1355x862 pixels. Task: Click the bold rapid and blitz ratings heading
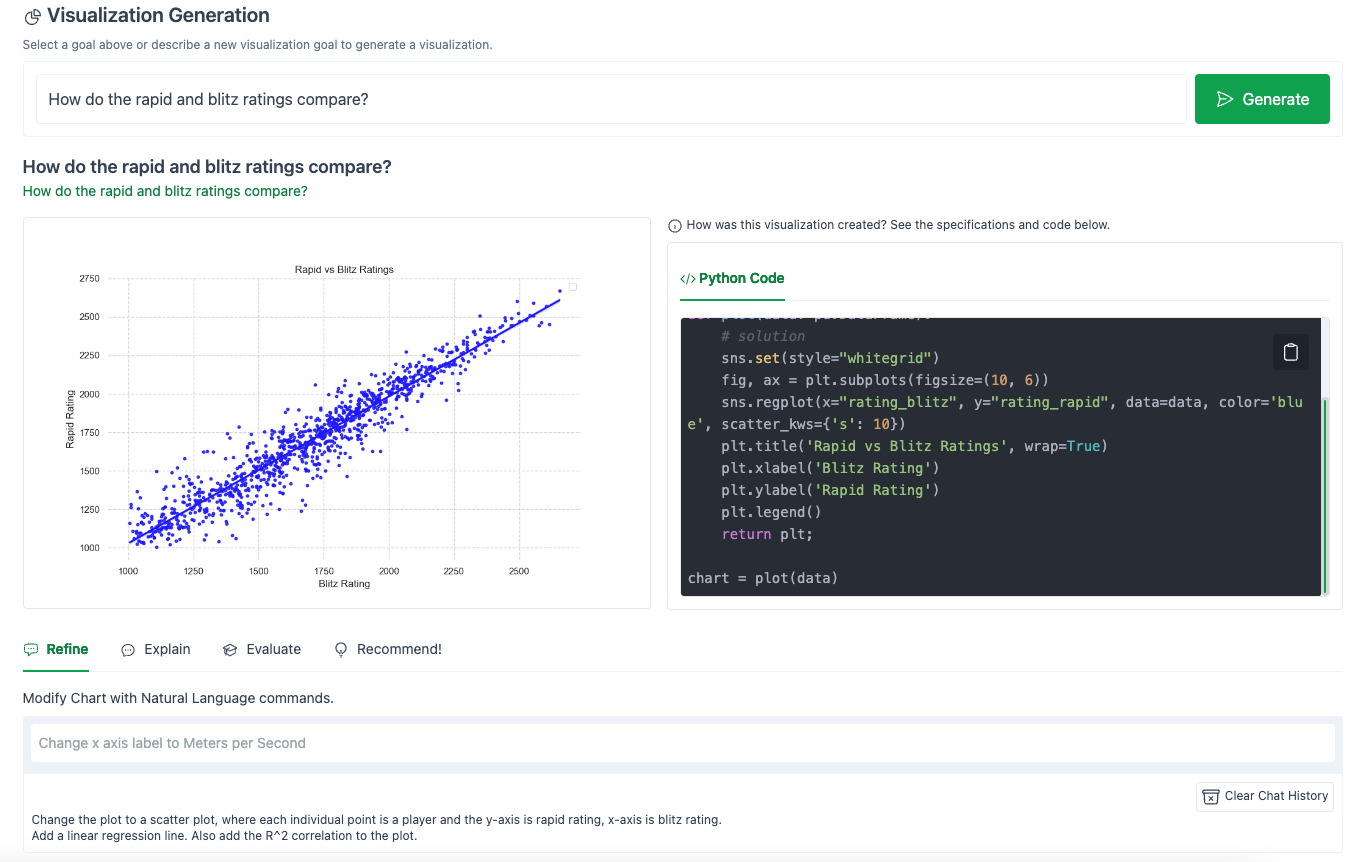207,167
